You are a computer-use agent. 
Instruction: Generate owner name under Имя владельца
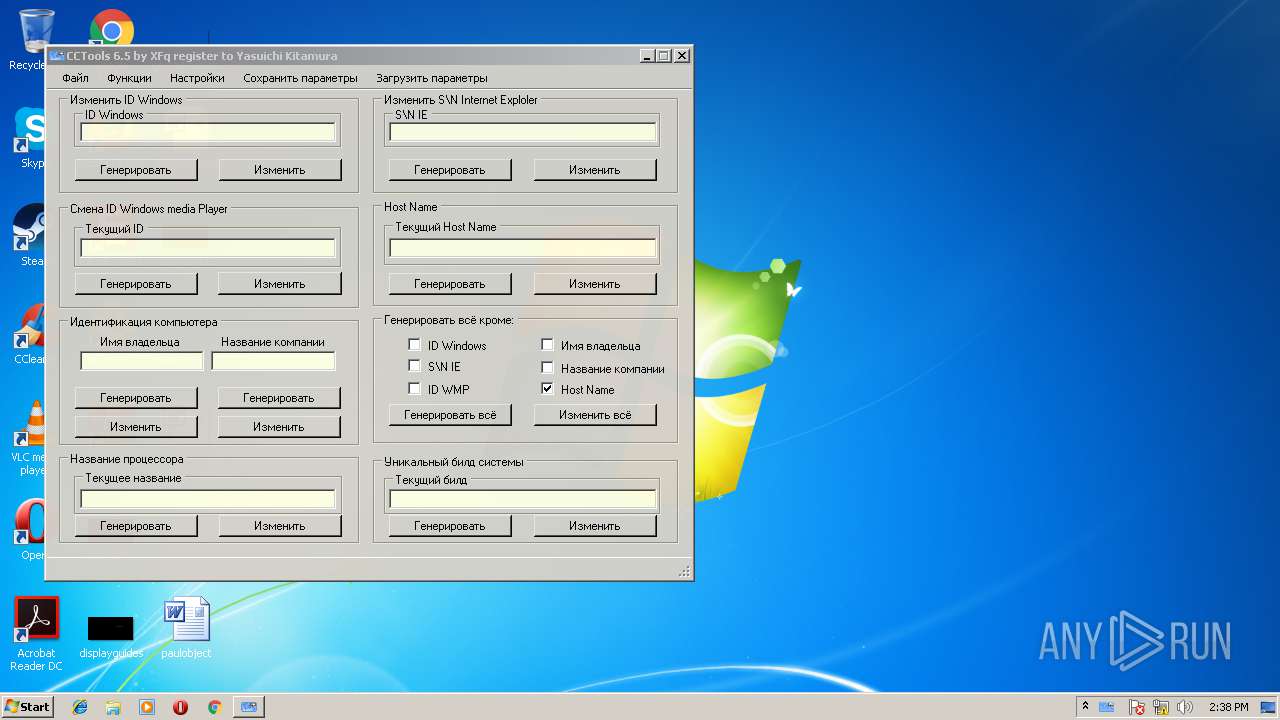[136, 398]
